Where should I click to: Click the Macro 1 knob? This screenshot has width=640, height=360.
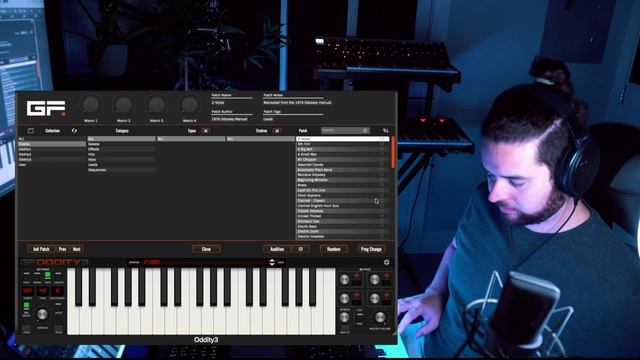91,105
